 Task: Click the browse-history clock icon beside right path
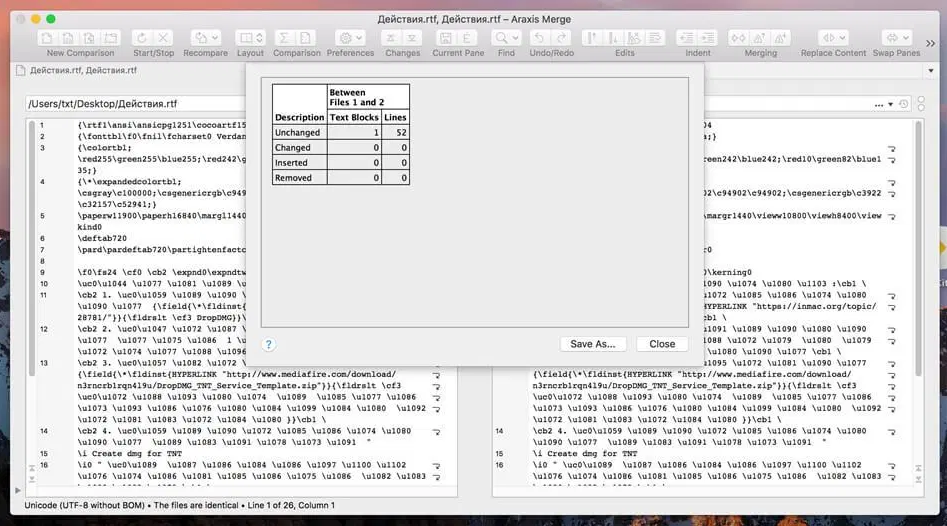(904, 104)
